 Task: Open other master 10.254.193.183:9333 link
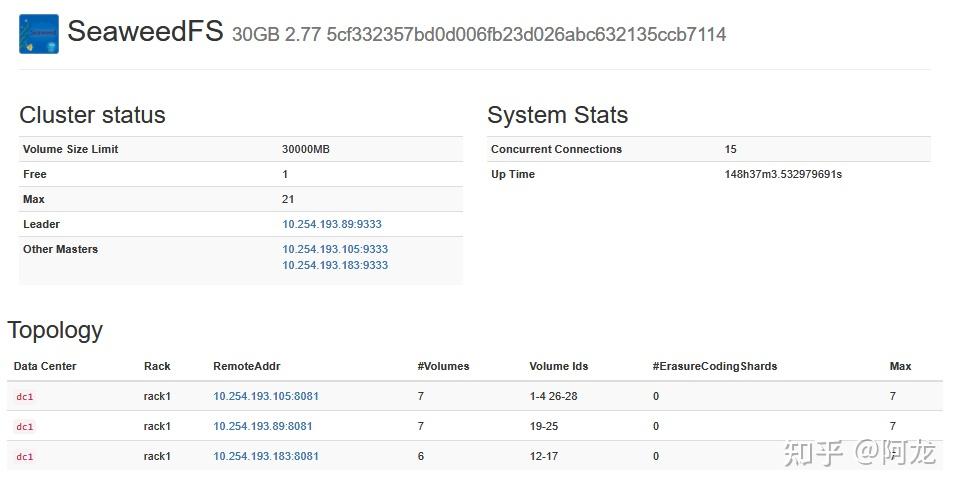pyautogui.click(x=335, y=265)
